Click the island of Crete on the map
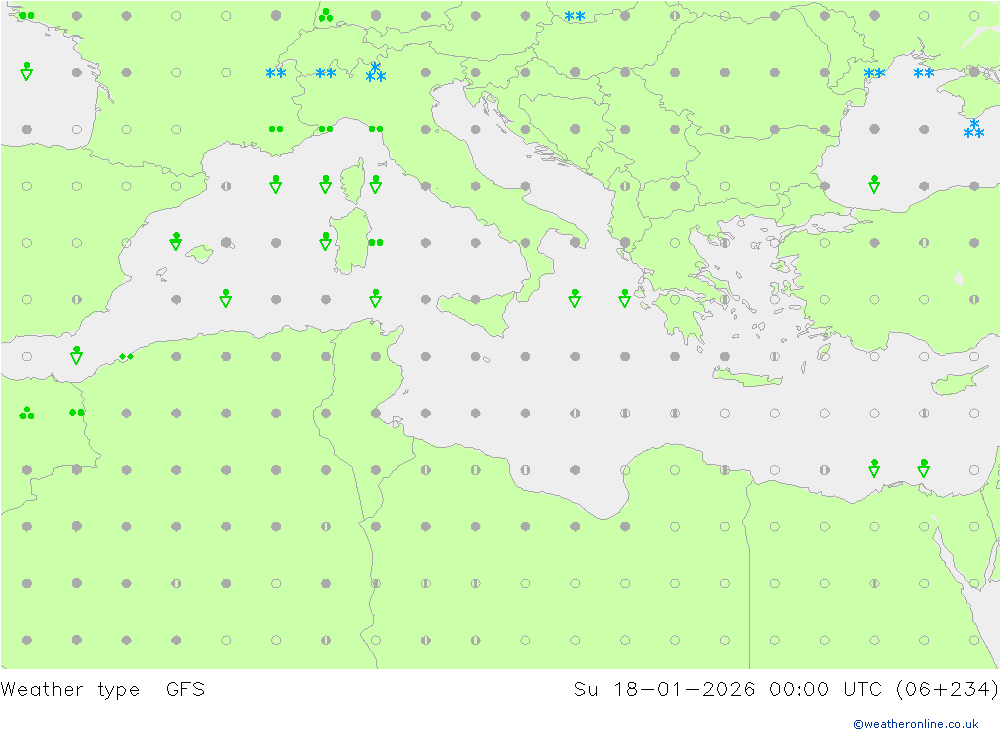 746,378
